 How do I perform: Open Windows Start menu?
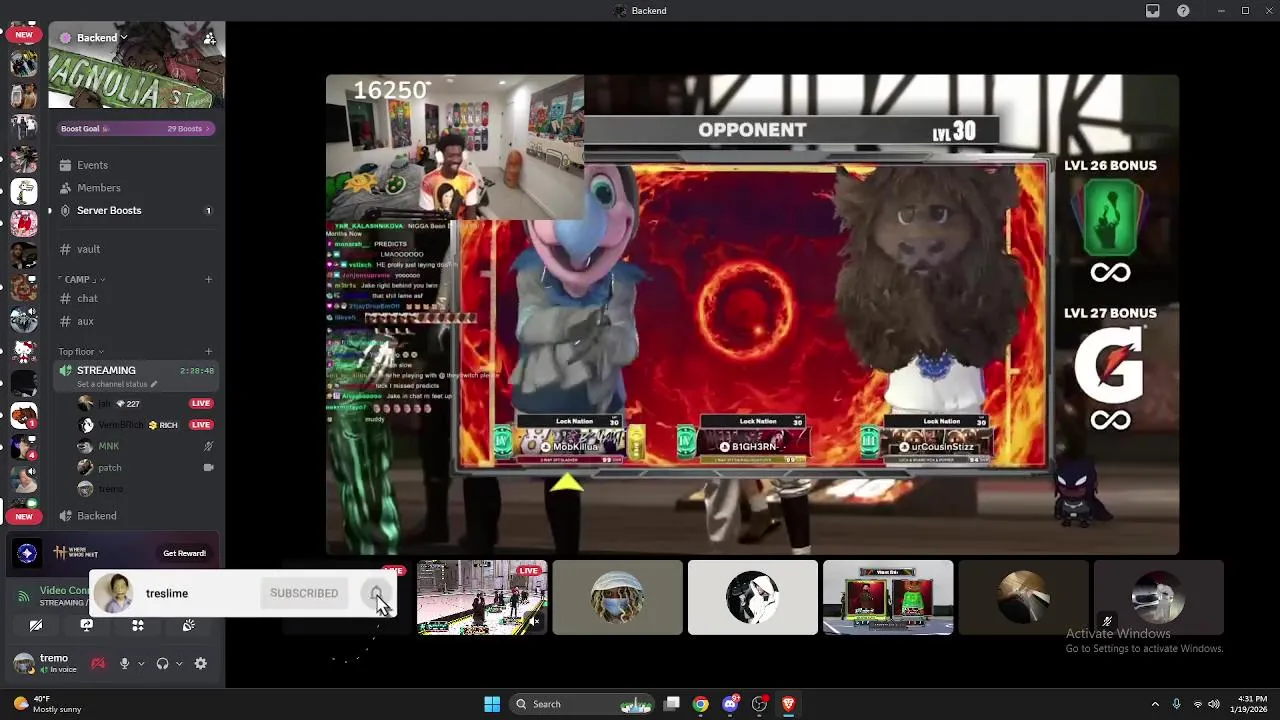[x=492, y=704]
